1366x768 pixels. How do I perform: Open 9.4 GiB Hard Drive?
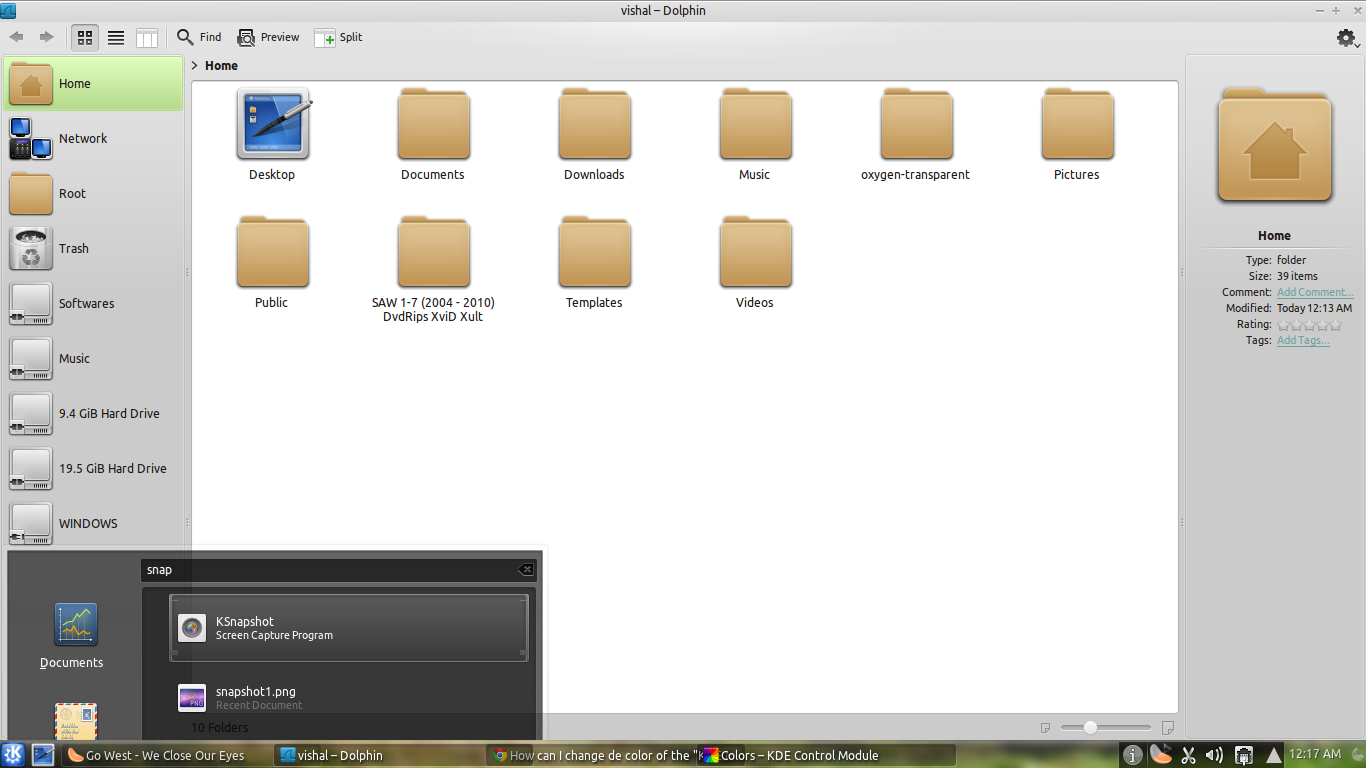[94, 413]
